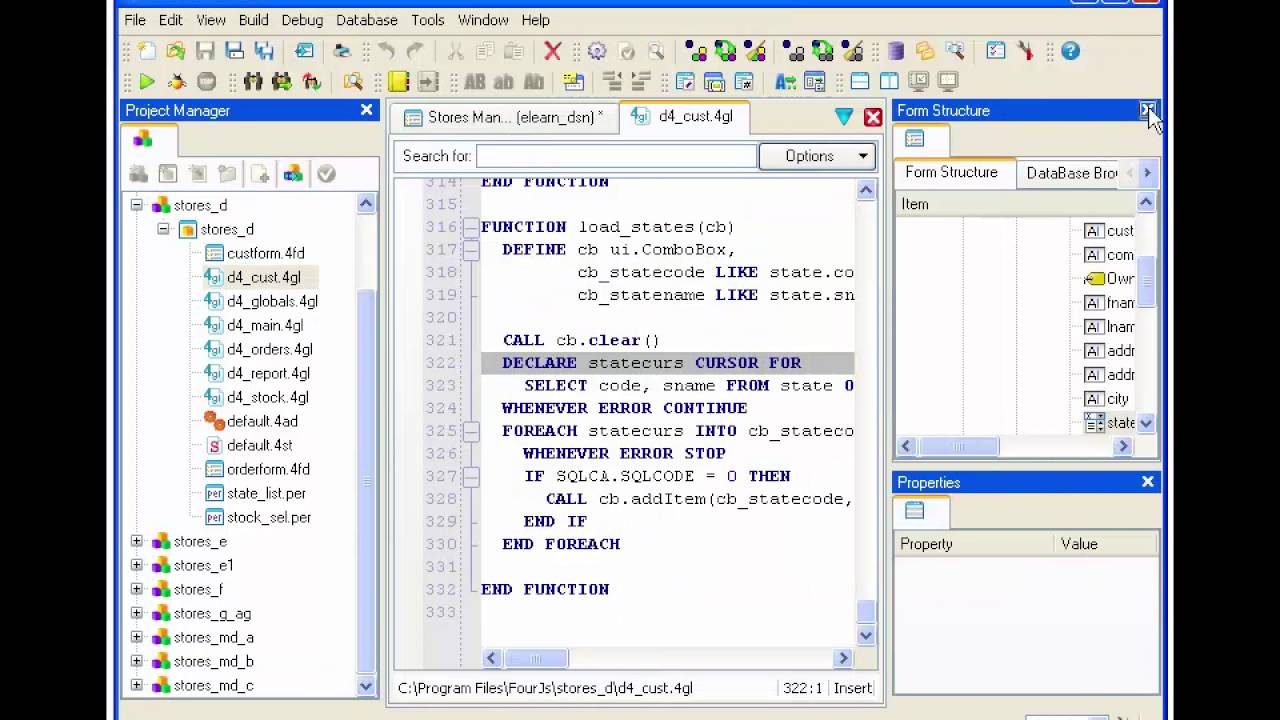Screen dimensions: 1280x720
Task: Select d4_orders.4gl in the project tree
Action: 269,349
